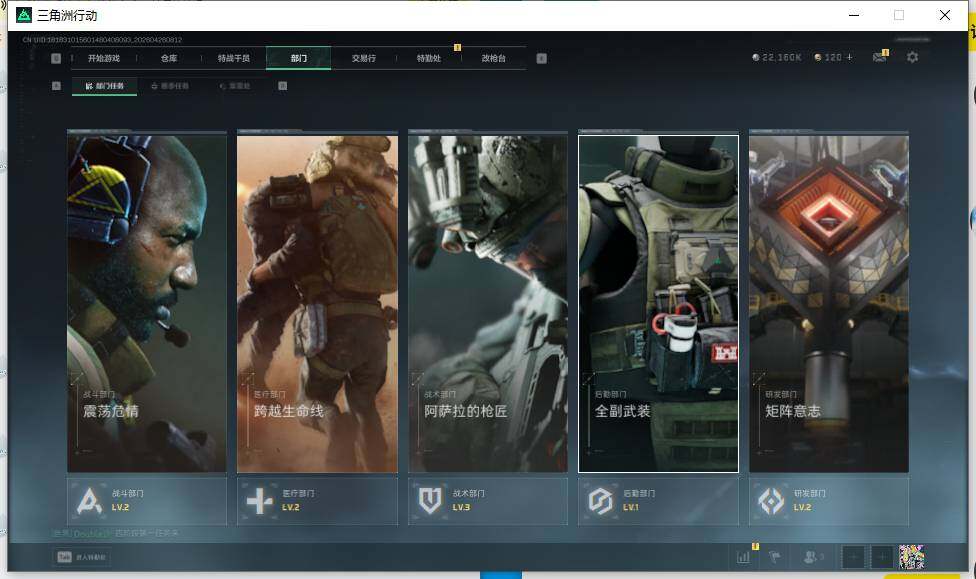
Task: Select the 部门任务 sub-tab
Action: 105,86
